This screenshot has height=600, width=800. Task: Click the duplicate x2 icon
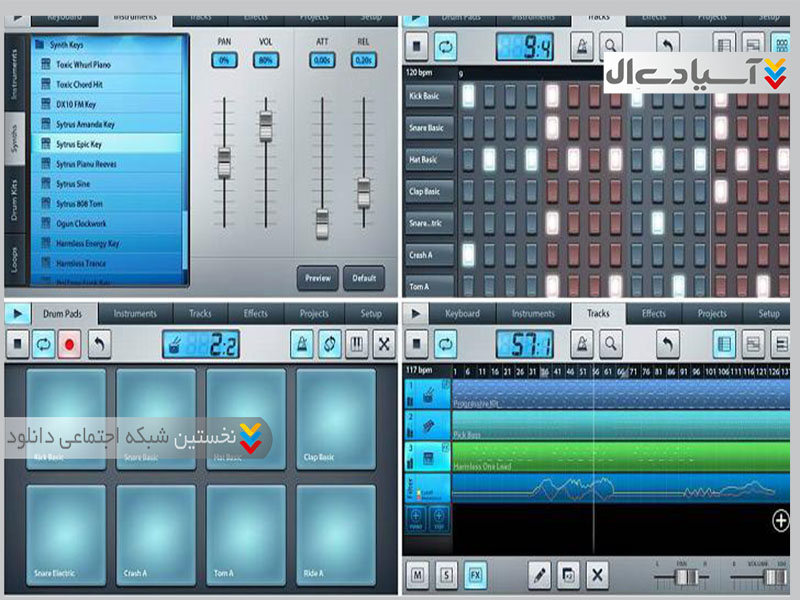point(568,575)
